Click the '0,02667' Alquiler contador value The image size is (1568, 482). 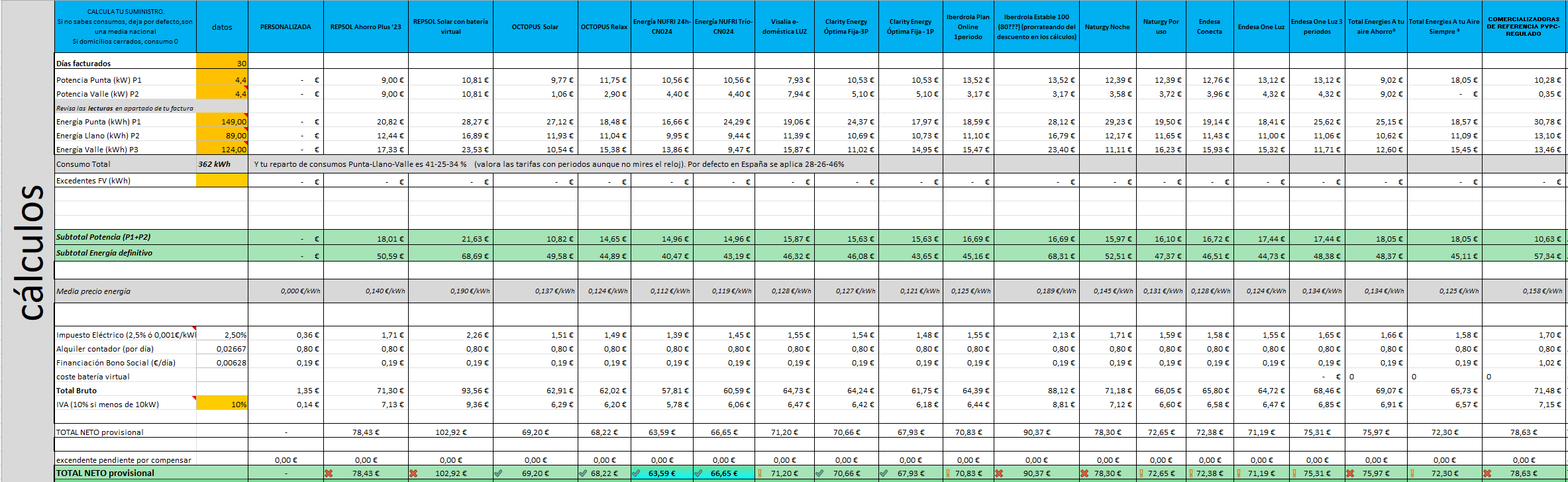click(x=222, y=349)
